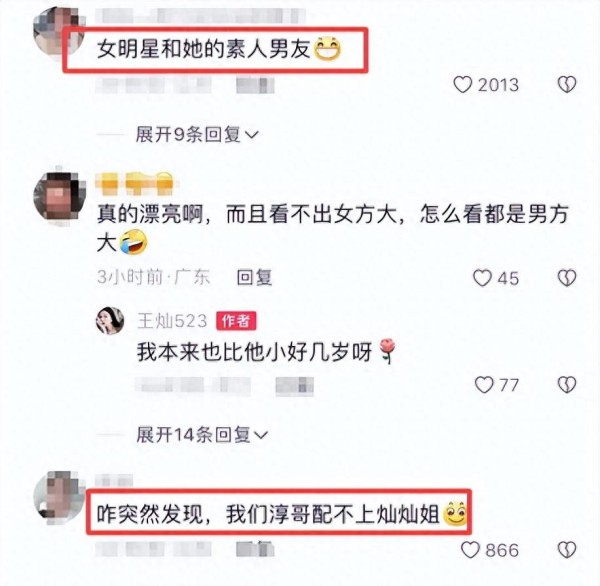Like the comment with 2013 likes
The image size is (600, 586).
coord(463,85)
